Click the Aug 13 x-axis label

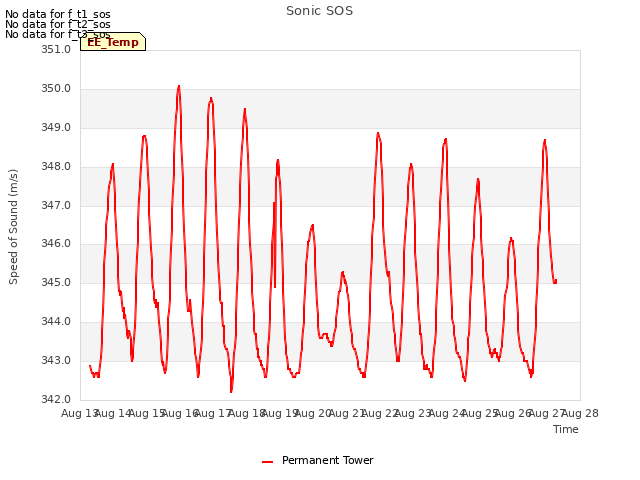pos(79,413)
